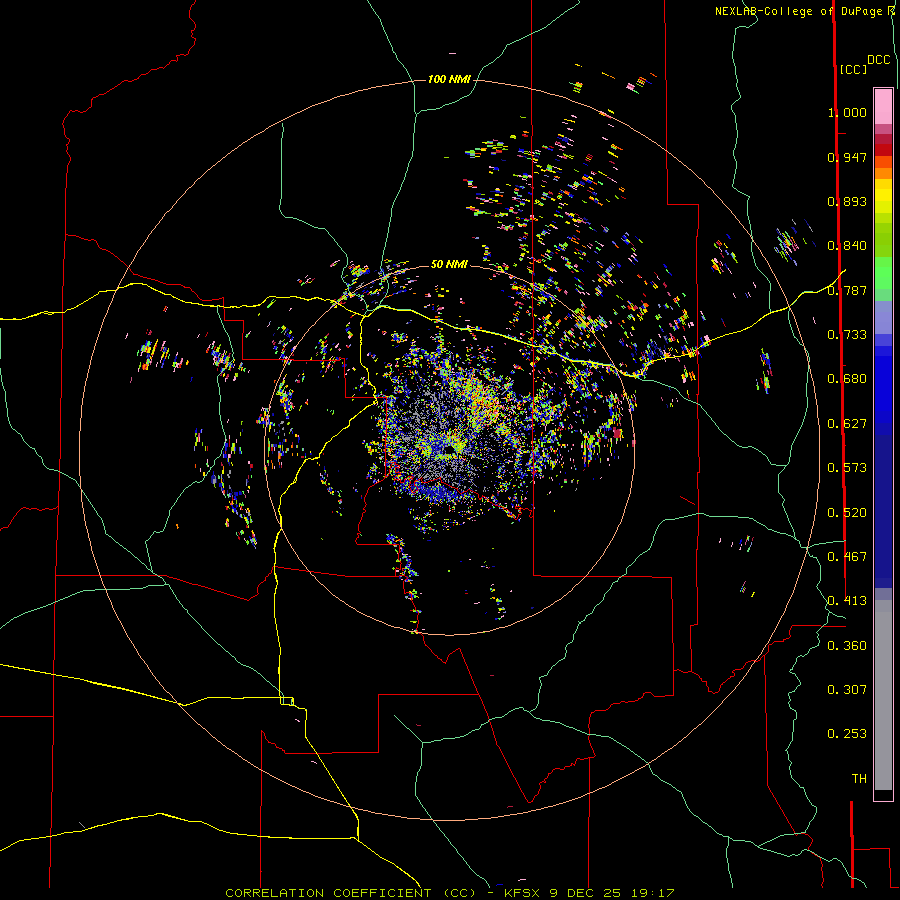Select the 0.360 scale value
The height and width of the screenshot is (900, 900).
click(x=847, y=646)
